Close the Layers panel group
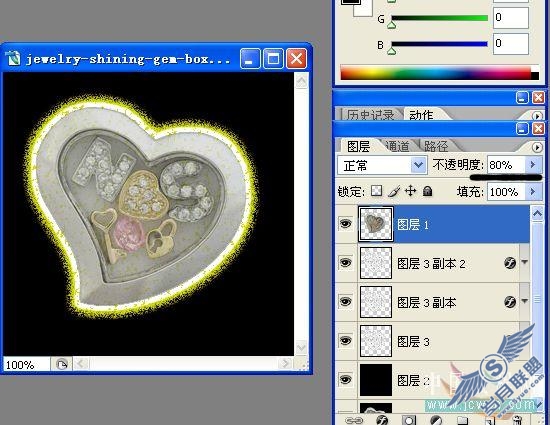Viewport: 550px width, 425px height. pyautogui.click(x=538, y=128)
